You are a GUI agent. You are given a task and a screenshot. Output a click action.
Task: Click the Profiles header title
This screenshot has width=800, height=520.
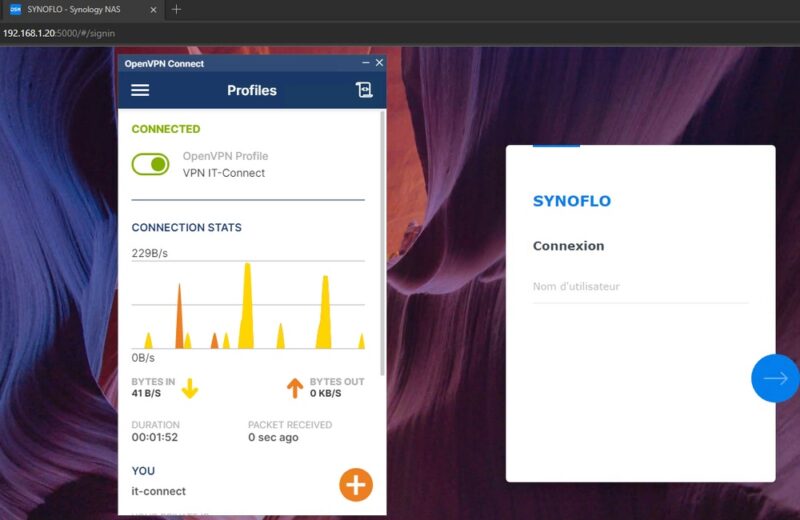point(252,90)
